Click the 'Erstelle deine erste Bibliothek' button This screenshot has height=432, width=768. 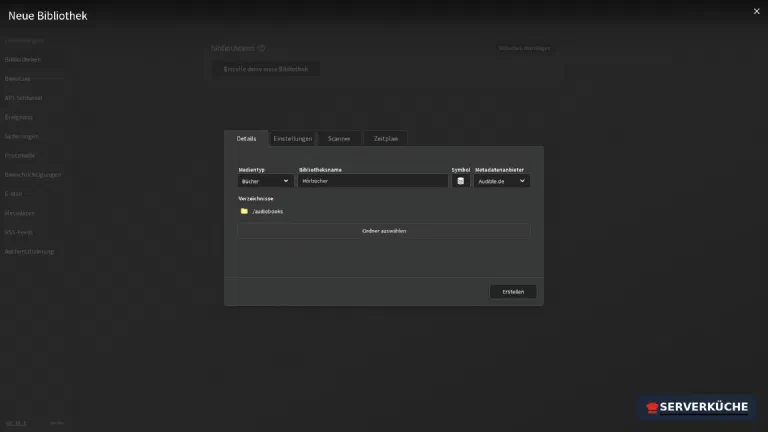click(x=266, y=69)
